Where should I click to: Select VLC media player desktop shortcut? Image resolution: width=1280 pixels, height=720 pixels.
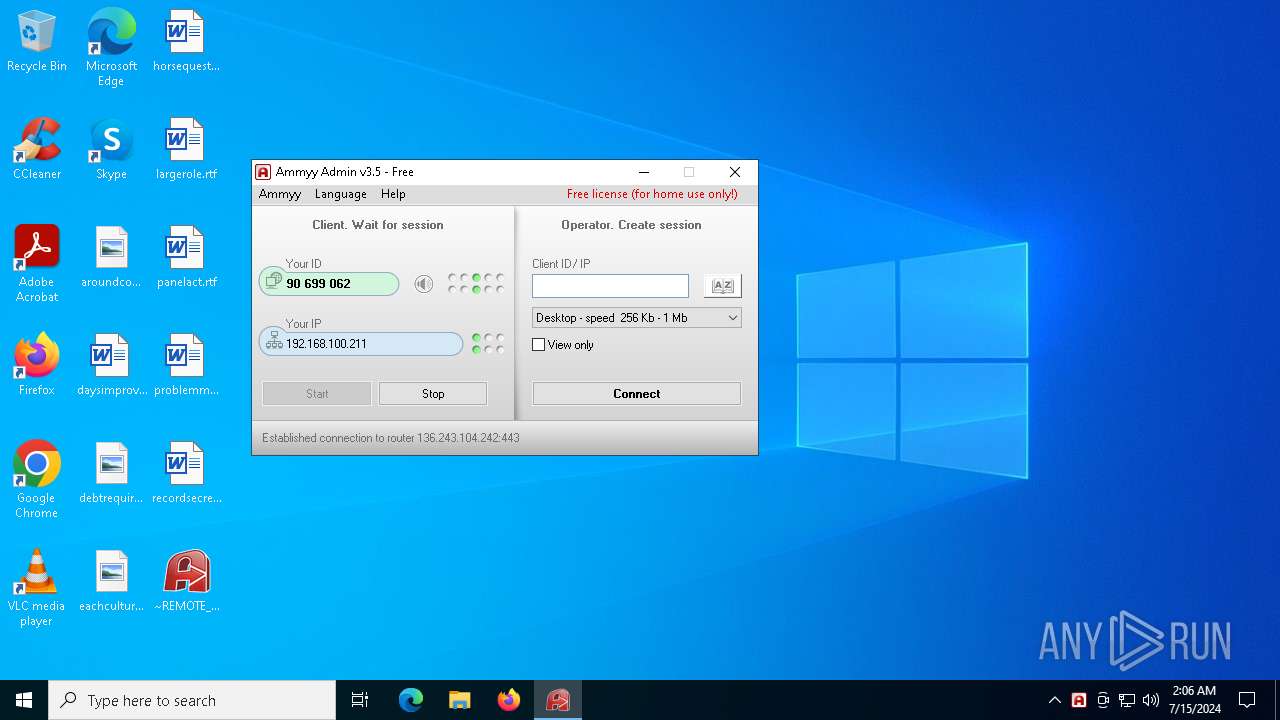37,588
